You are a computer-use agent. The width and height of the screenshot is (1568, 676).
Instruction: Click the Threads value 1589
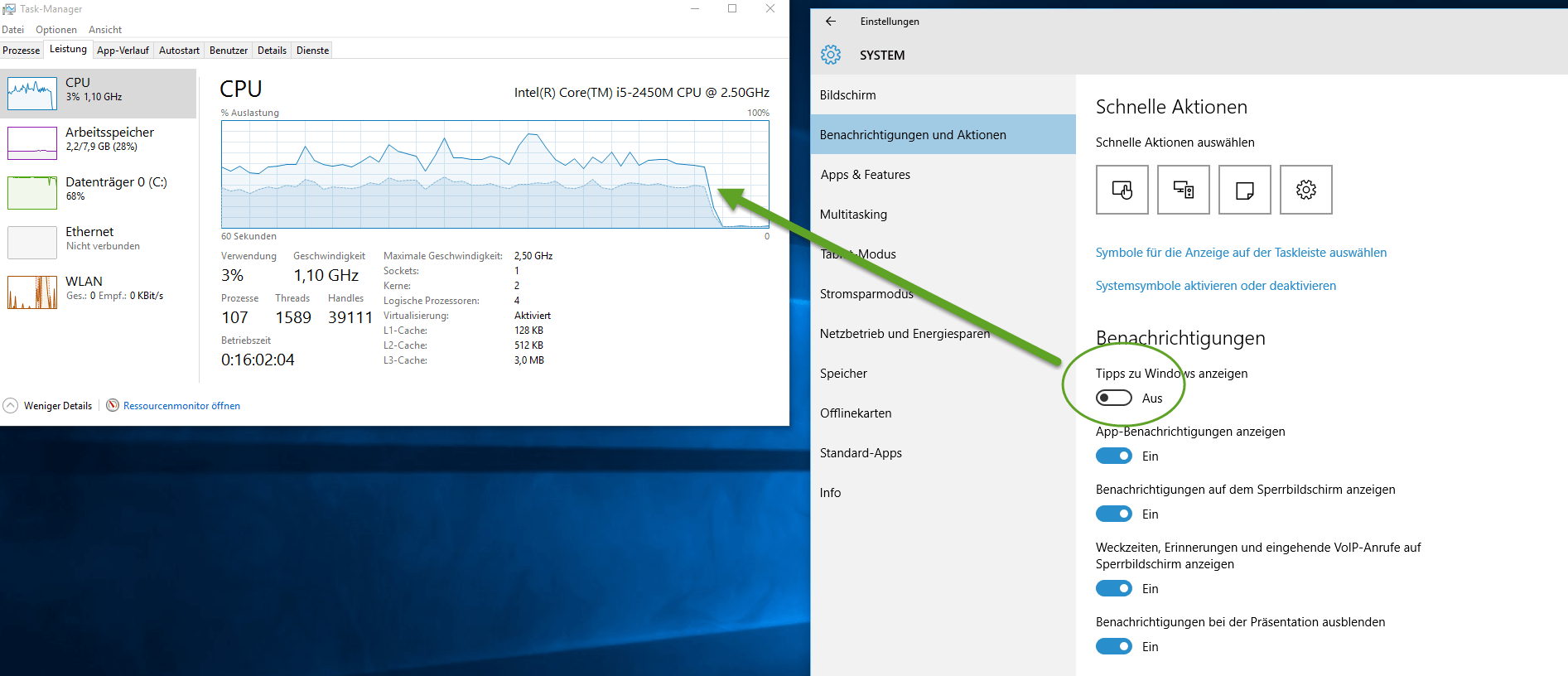coord(293,317)
